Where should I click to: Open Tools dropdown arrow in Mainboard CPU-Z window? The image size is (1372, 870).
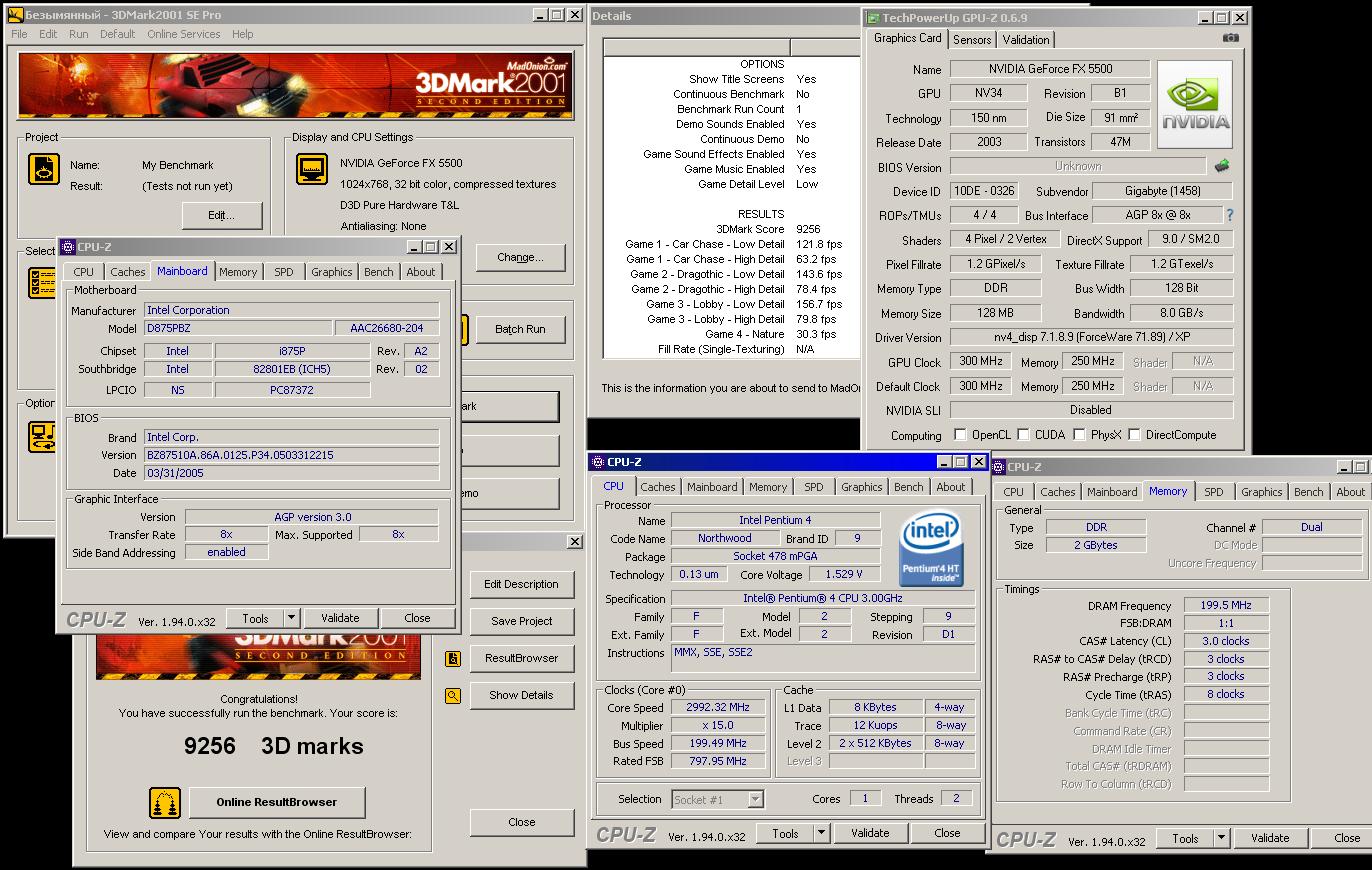point(291,618)
